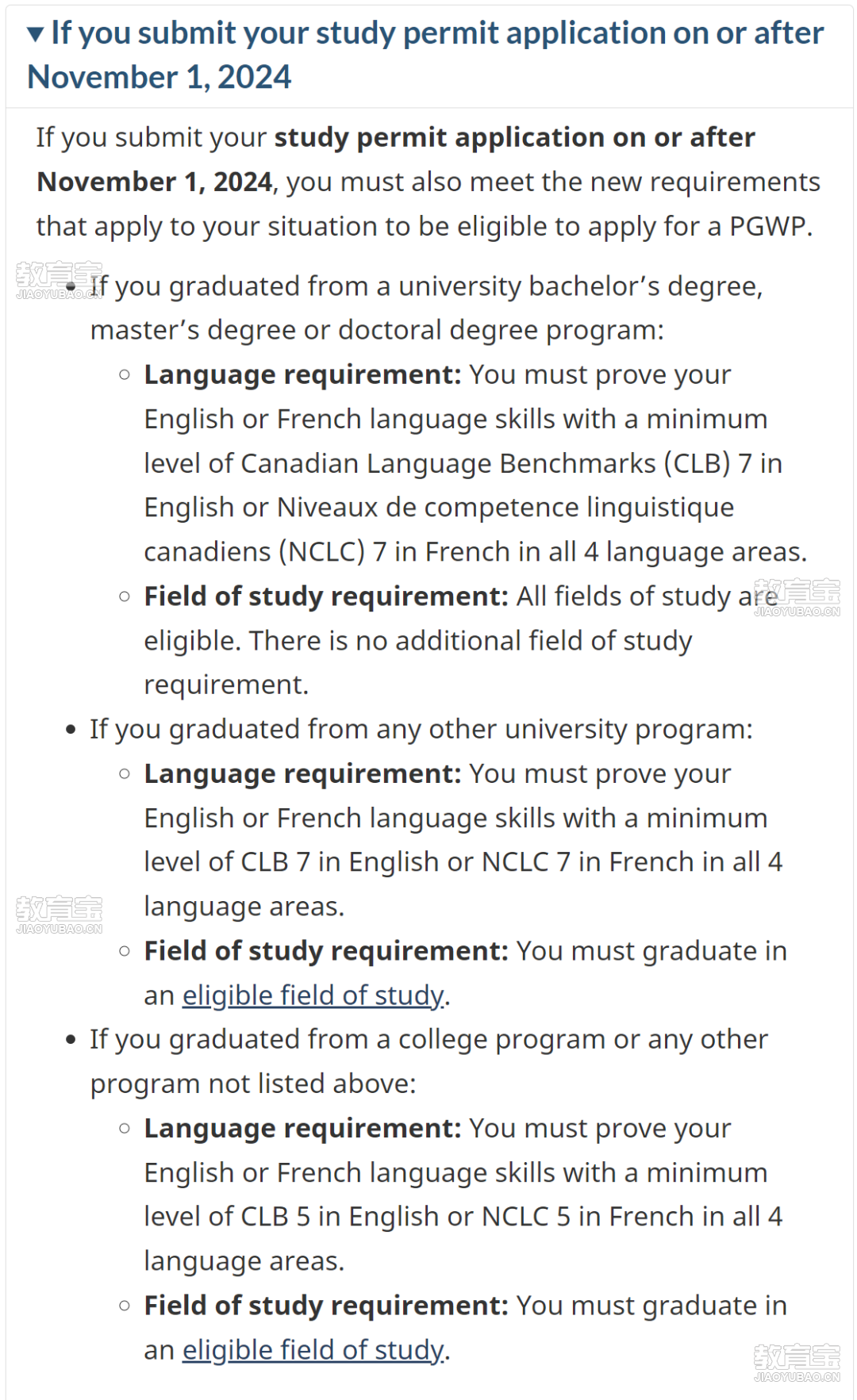This screenshot has width=857, height=1400.
Task: Click the November 1, 2024 heading text
Action: tap(159, 78)
